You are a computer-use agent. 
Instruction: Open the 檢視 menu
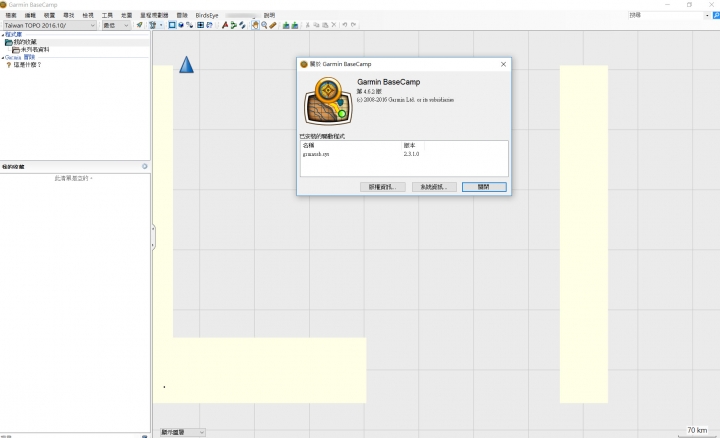click(88, 15)
